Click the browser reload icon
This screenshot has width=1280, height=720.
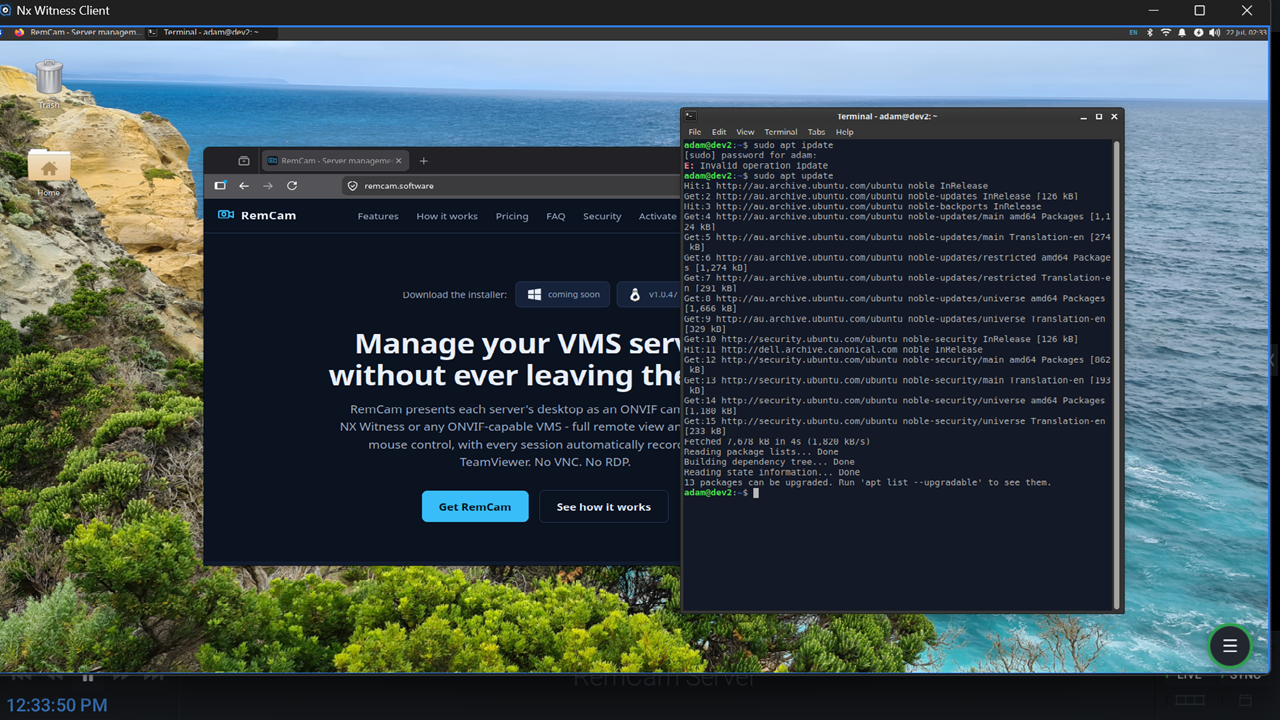coord(292,186)
